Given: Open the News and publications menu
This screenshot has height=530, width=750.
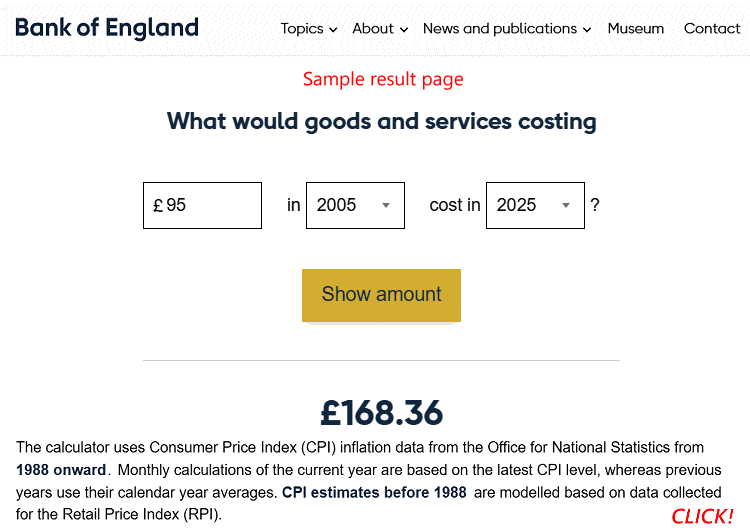Looking at the screenshot, I should click(506, 29).
